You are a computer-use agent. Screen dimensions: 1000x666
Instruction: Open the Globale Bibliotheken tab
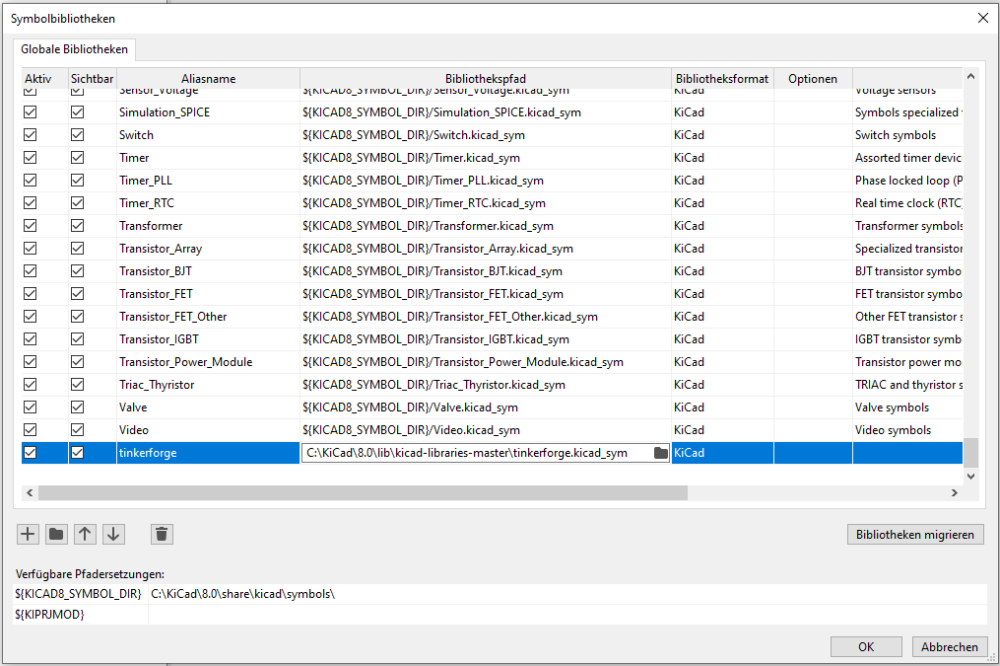tap(74, 48)
